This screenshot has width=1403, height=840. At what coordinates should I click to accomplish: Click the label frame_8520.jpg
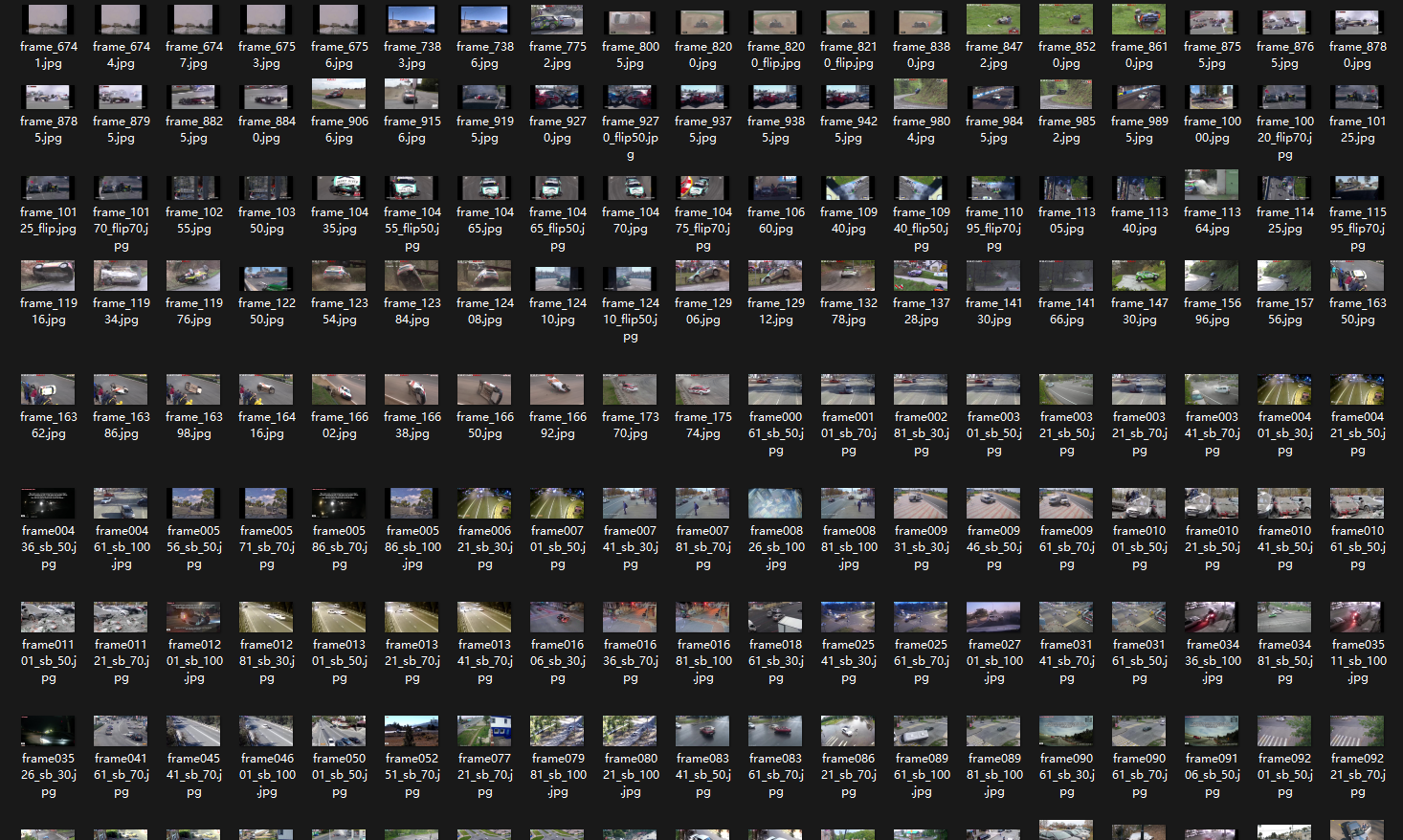click(1066, 55)
